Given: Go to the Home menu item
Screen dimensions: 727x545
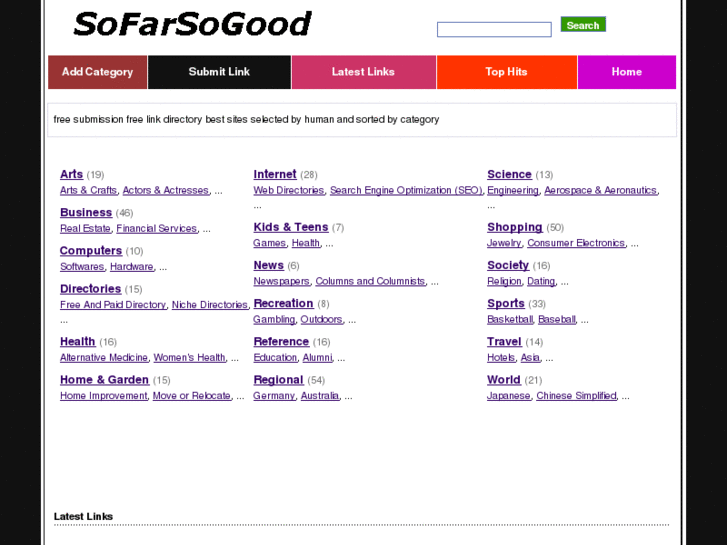Looking at the screenshot, I should [x=626, y=72].
